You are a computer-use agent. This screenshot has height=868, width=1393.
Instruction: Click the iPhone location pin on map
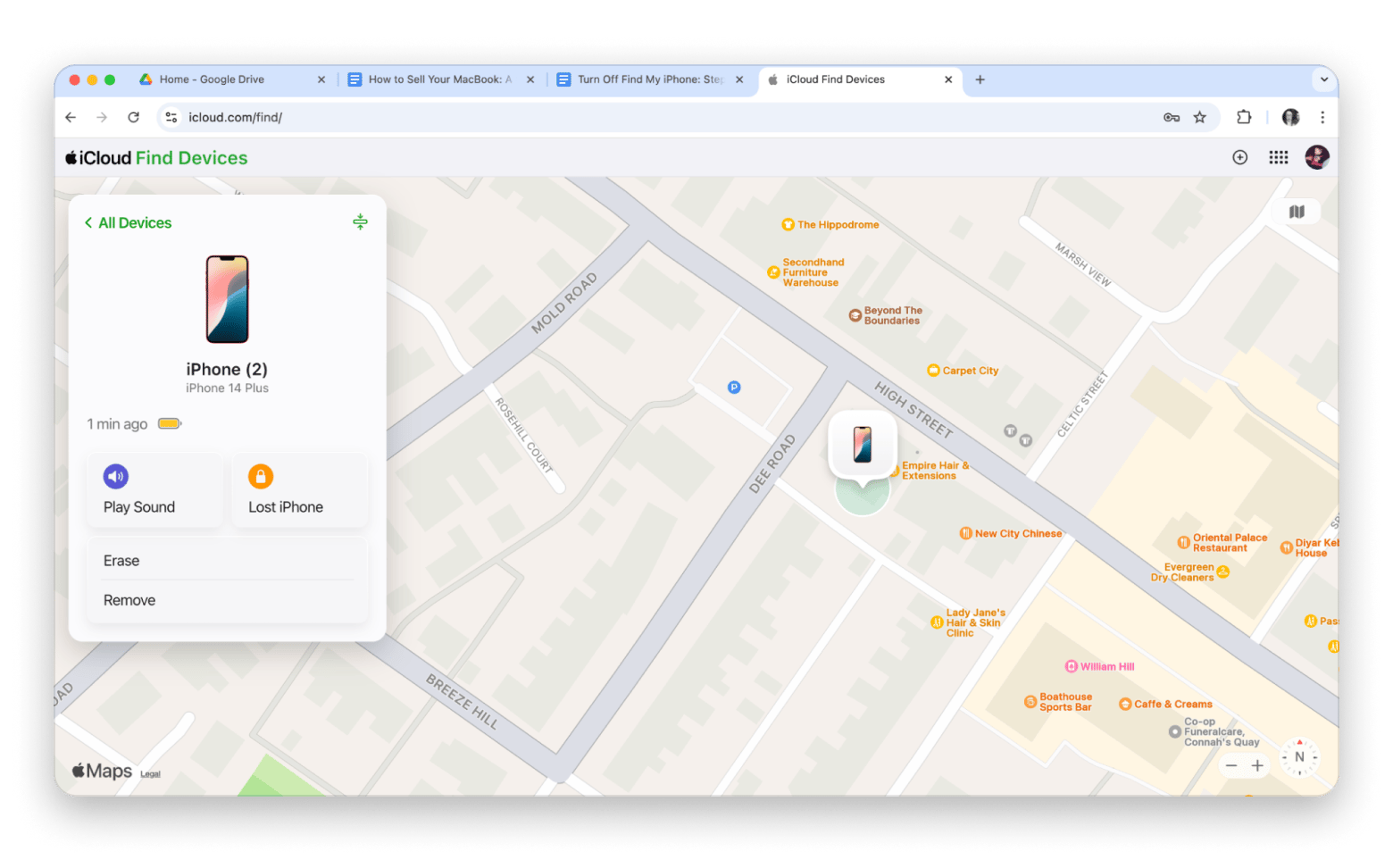click(x=862, y=445)
